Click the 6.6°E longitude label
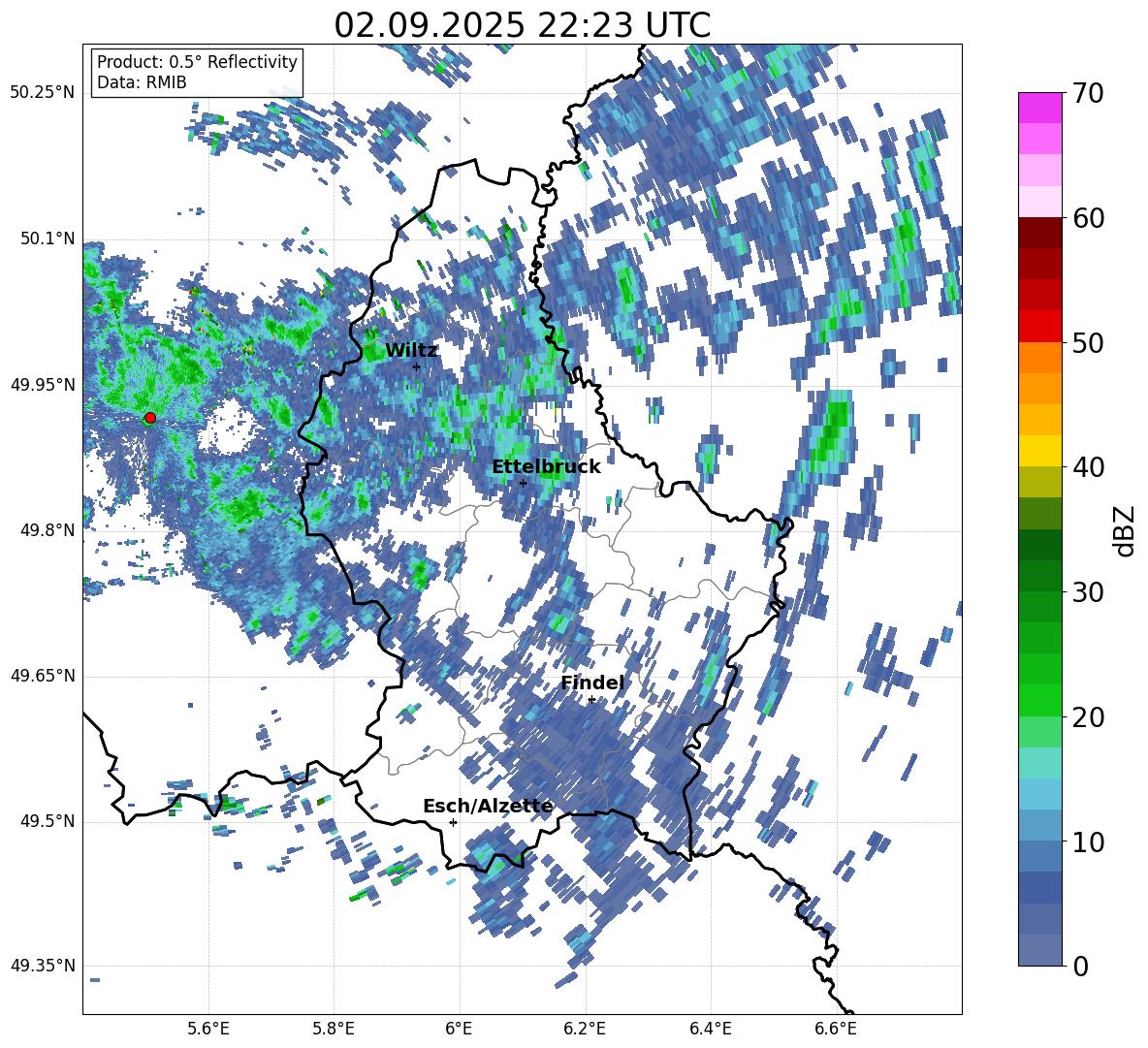 tap(836, 1029)
